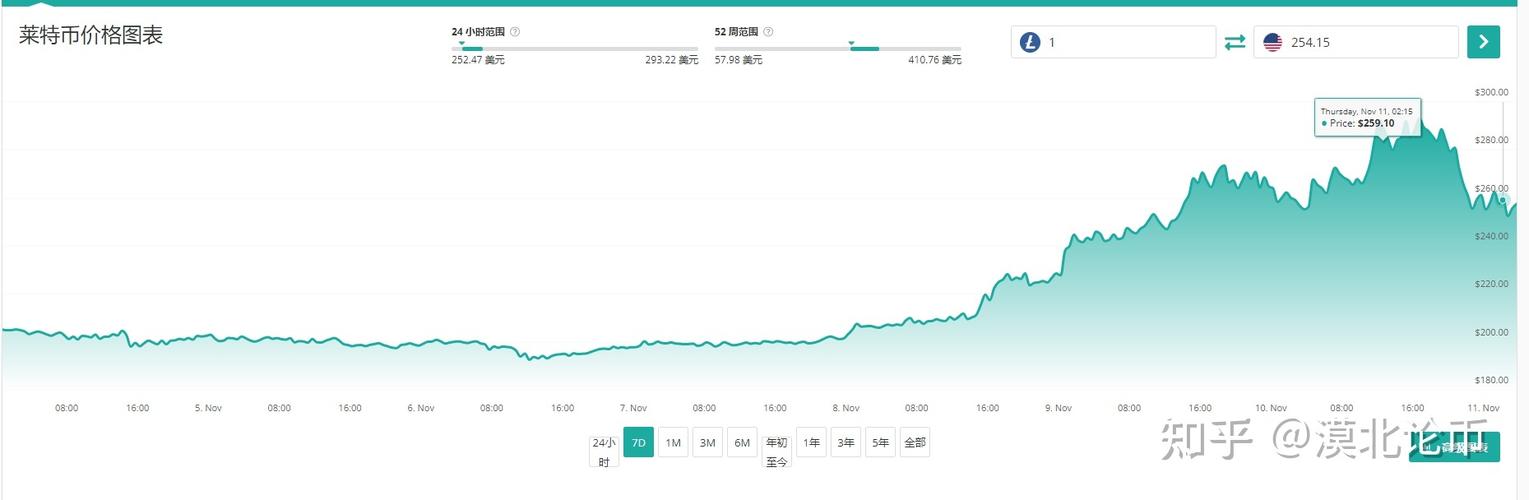The image size is (1529, 500).
Task: Show the 6M price history
Action: pyautogui.click(x=741, y=442)
